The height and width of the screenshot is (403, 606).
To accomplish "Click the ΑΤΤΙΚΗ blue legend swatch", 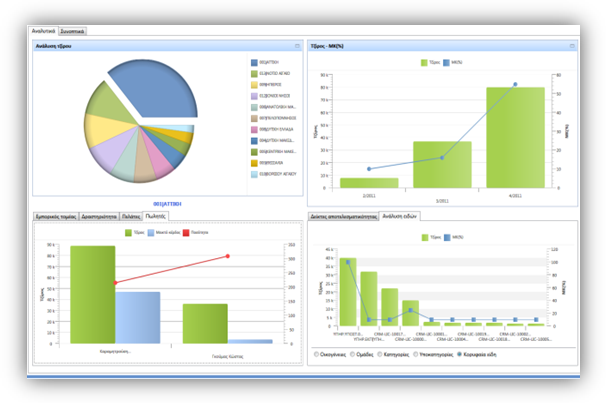I will point(254,62).
